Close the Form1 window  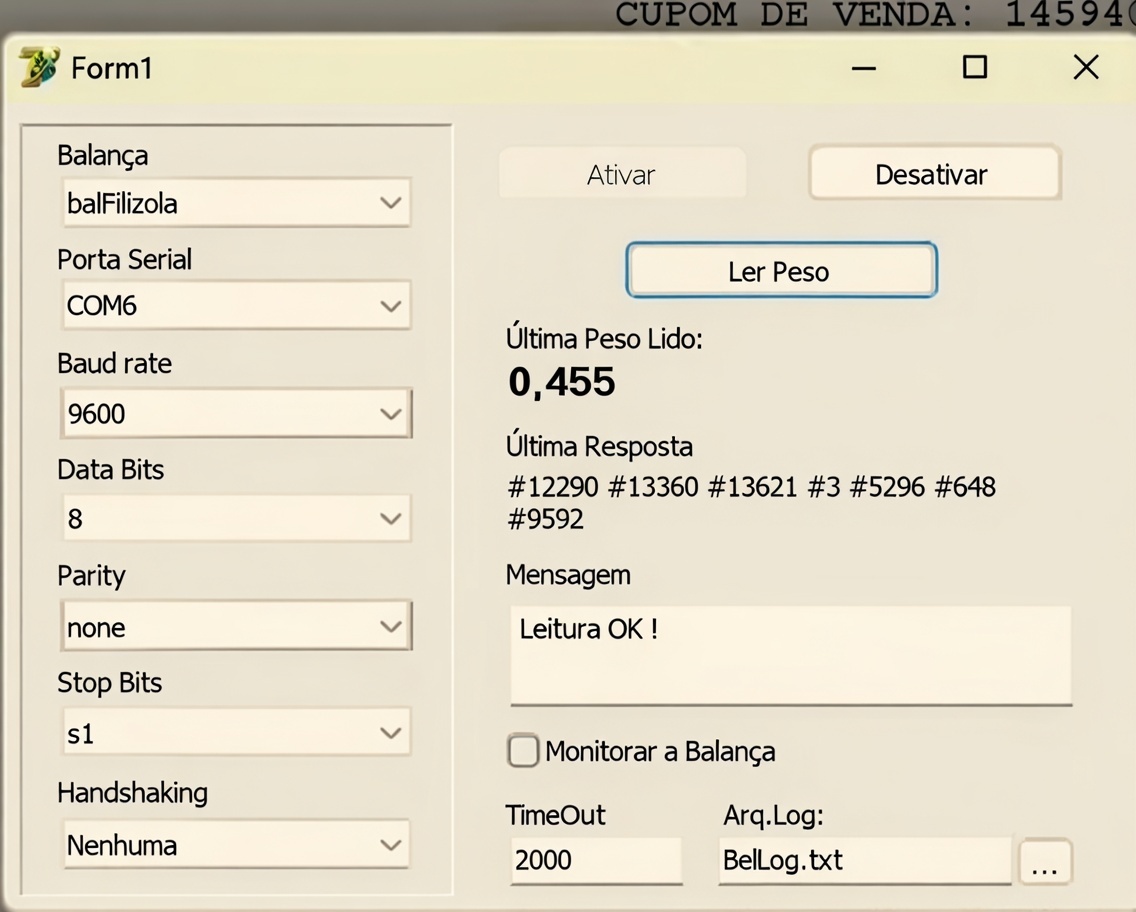[1086, 68]
